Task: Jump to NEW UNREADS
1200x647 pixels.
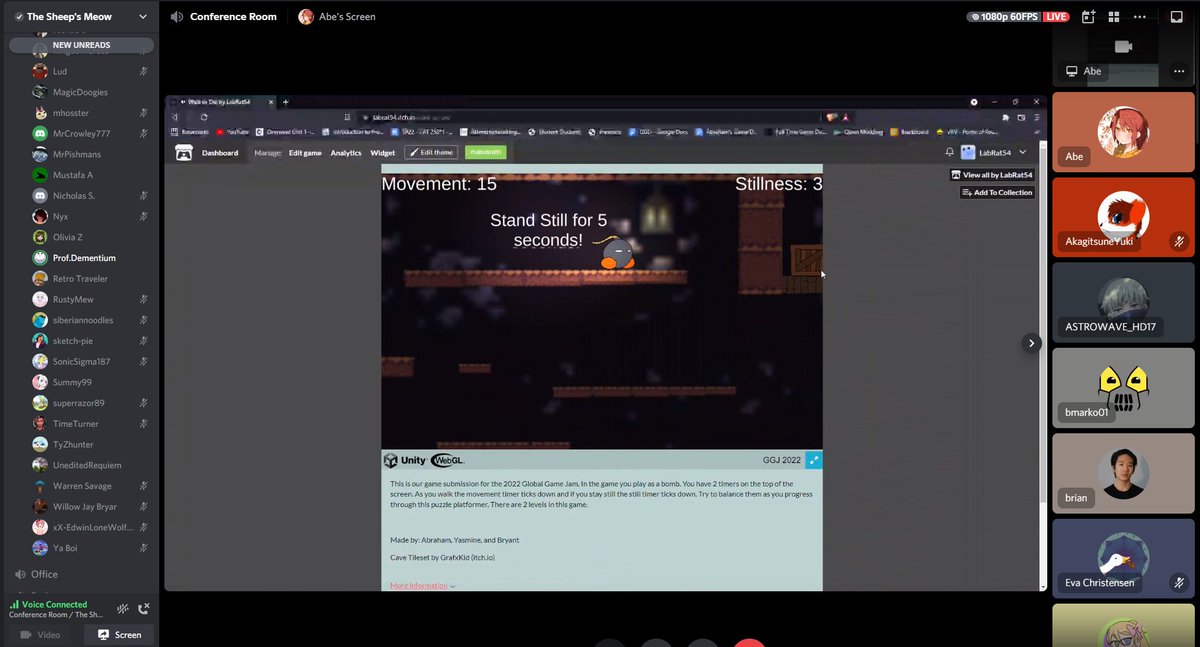Action: click(x=82, y=45)
